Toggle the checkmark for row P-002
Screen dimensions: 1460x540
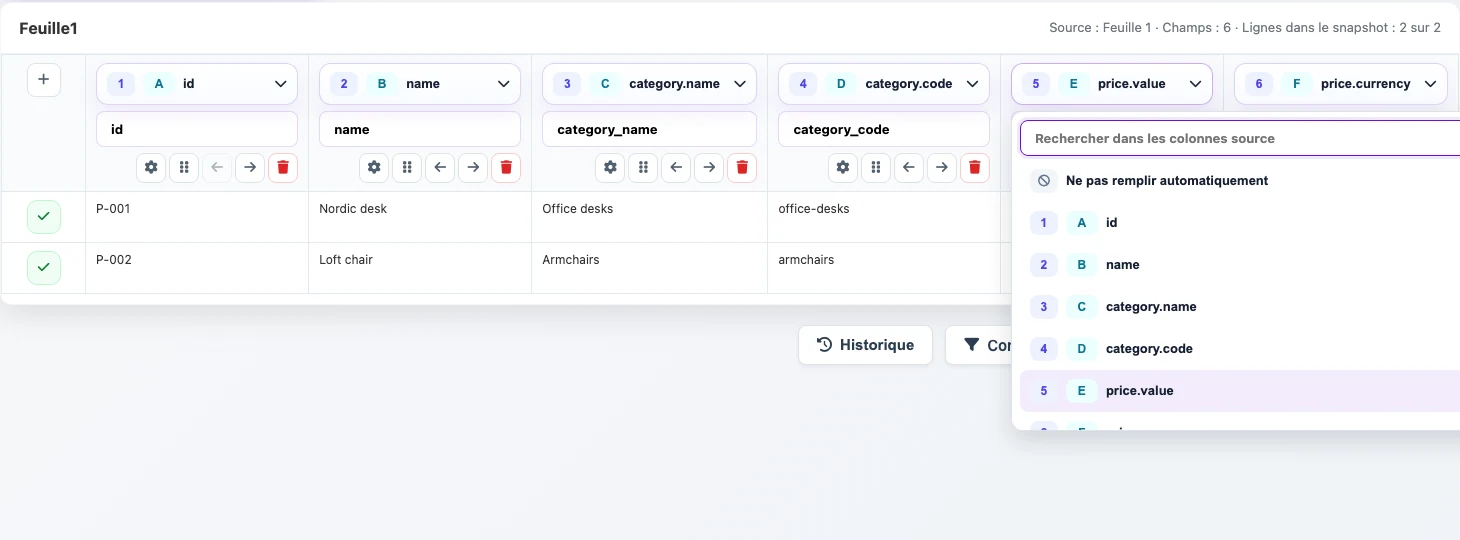pos(44,268)
